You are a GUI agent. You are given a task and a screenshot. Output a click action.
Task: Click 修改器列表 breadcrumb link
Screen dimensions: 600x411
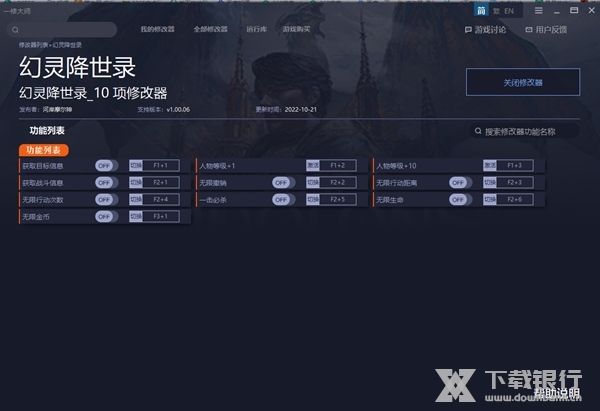point(33,45)
